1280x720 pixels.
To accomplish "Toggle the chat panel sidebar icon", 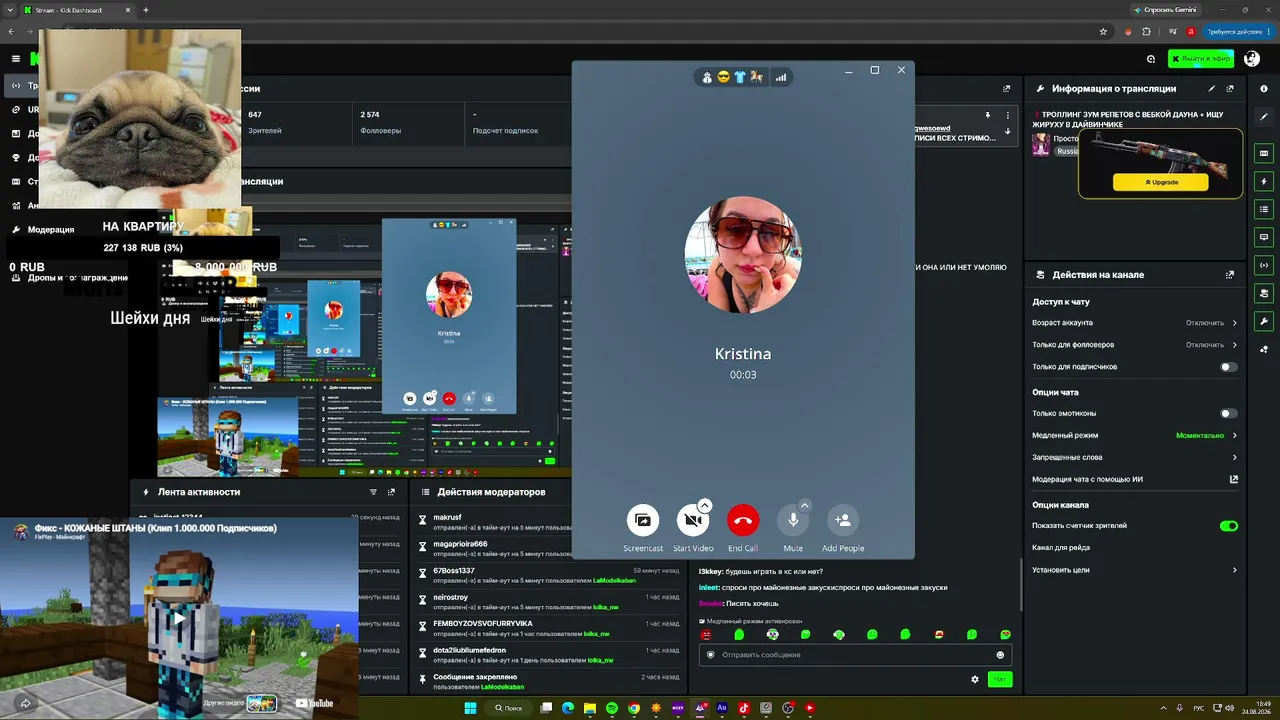I will point(1264,237).
